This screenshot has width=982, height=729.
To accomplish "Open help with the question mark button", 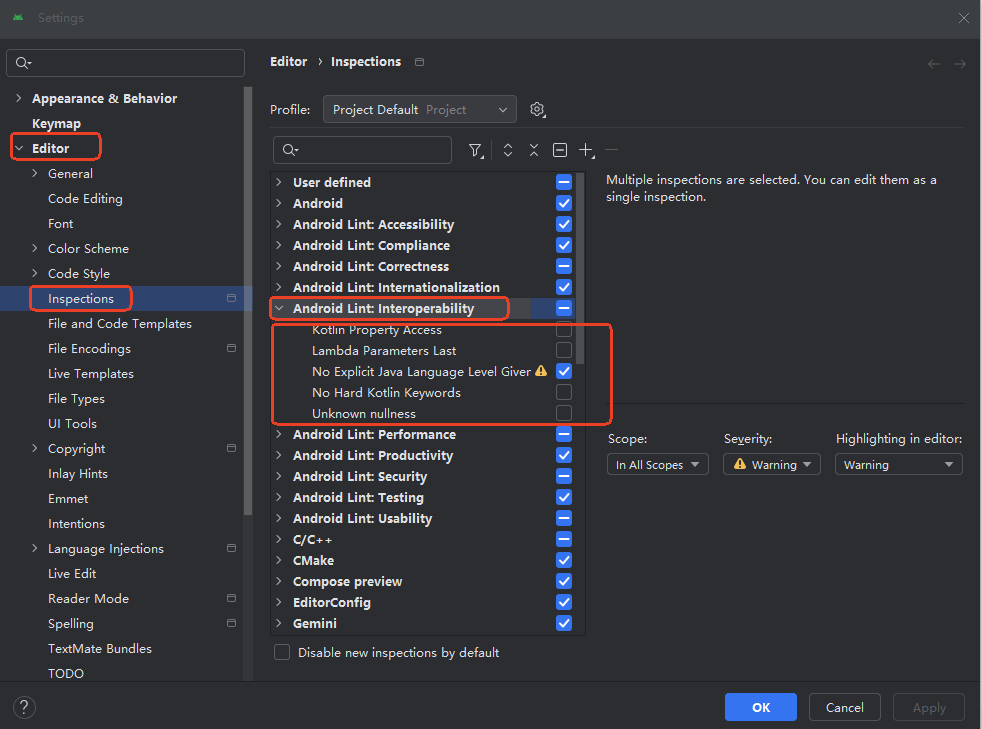I will coord(24,708).
